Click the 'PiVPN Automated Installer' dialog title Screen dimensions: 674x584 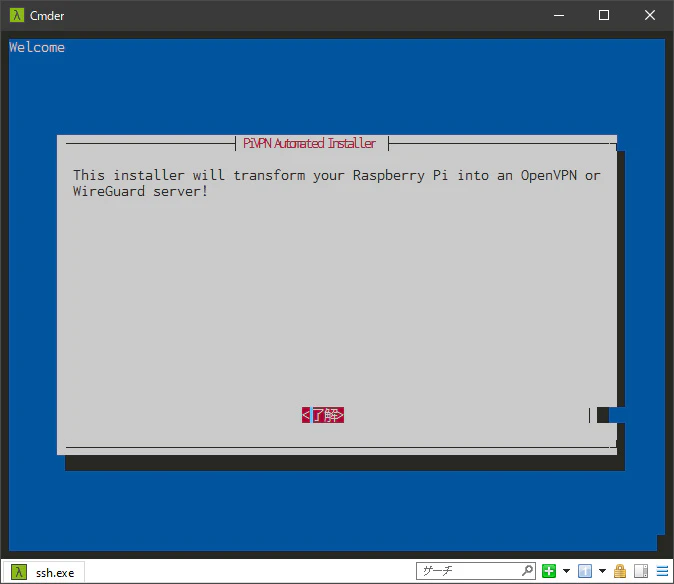tap(309, 143)
